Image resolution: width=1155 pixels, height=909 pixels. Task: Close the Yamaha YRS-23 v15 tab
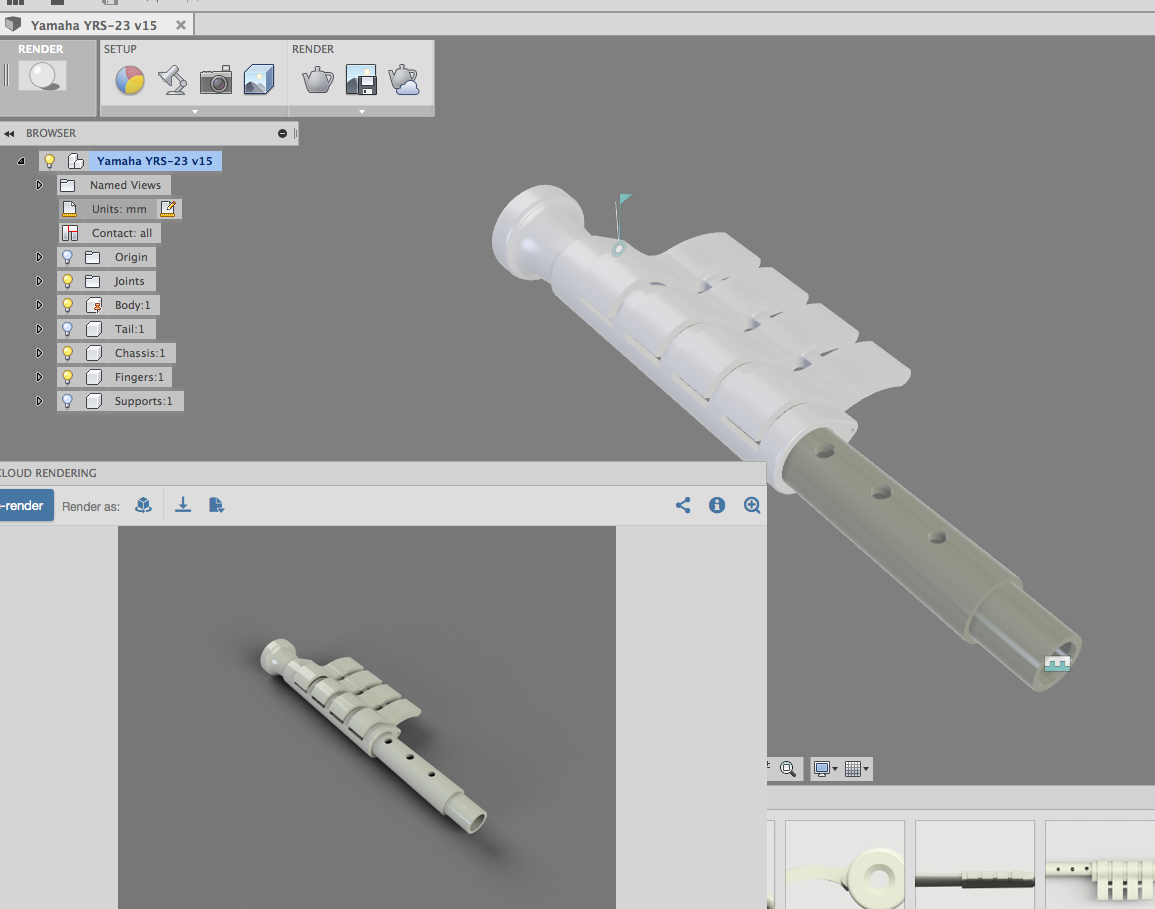click(180, 25)
